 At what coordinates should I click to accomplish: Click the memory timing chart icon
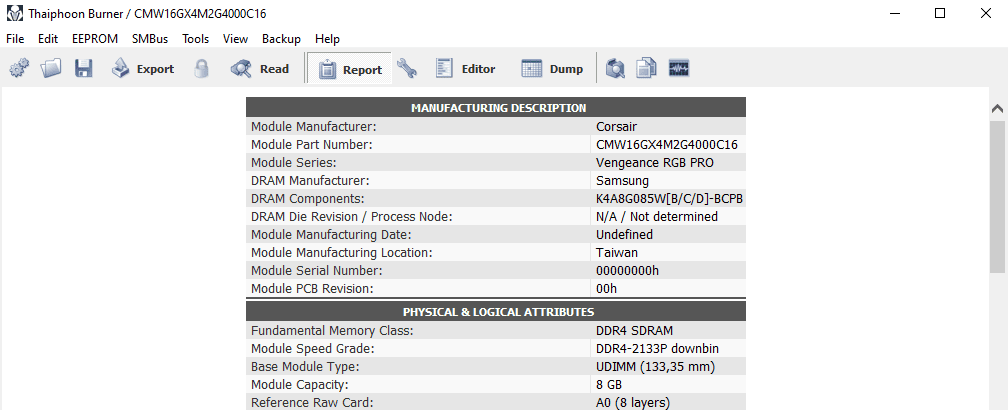(x=679, y=68)
